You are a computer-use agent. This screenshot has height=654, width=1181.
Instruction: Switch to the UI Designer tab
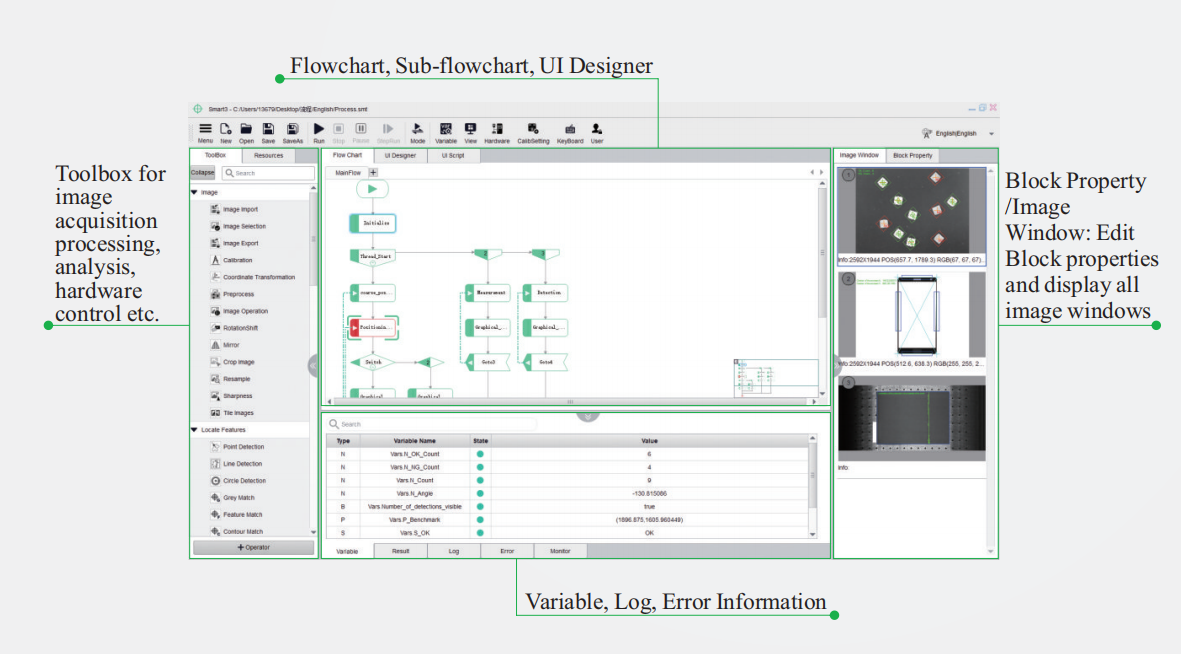(400, 155)
